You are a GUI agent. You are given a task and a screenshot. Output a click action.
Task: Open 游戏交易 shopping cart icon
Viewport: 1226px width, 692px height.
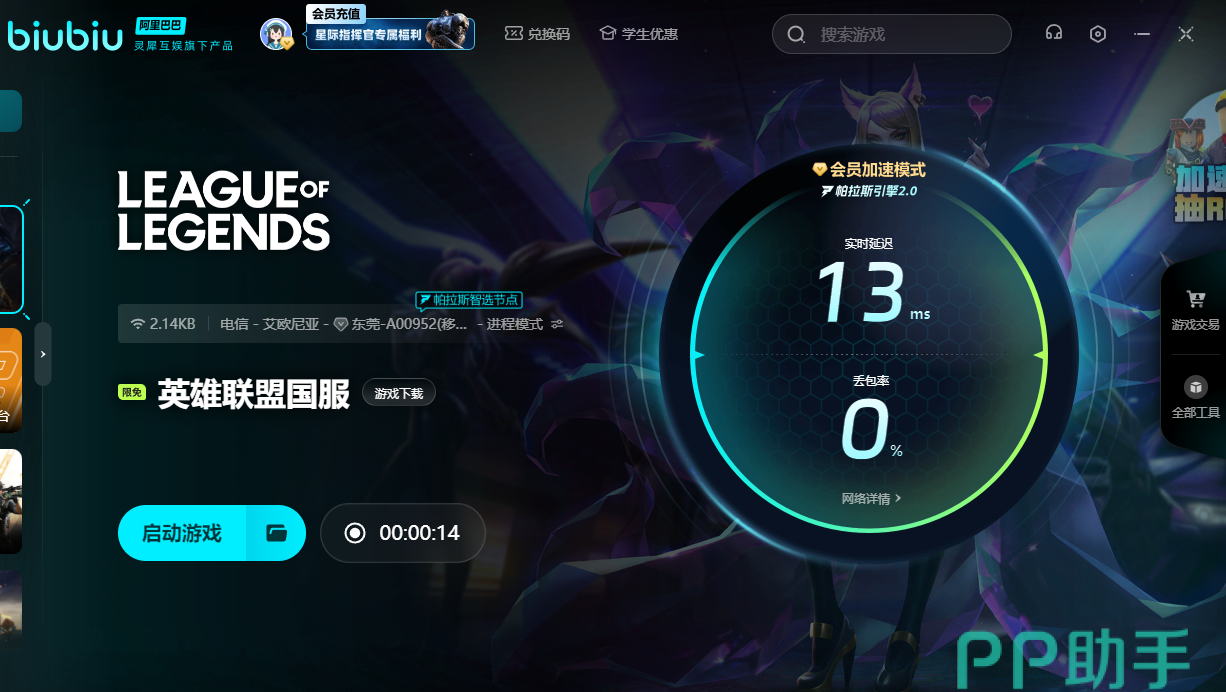pos(1195,300)
